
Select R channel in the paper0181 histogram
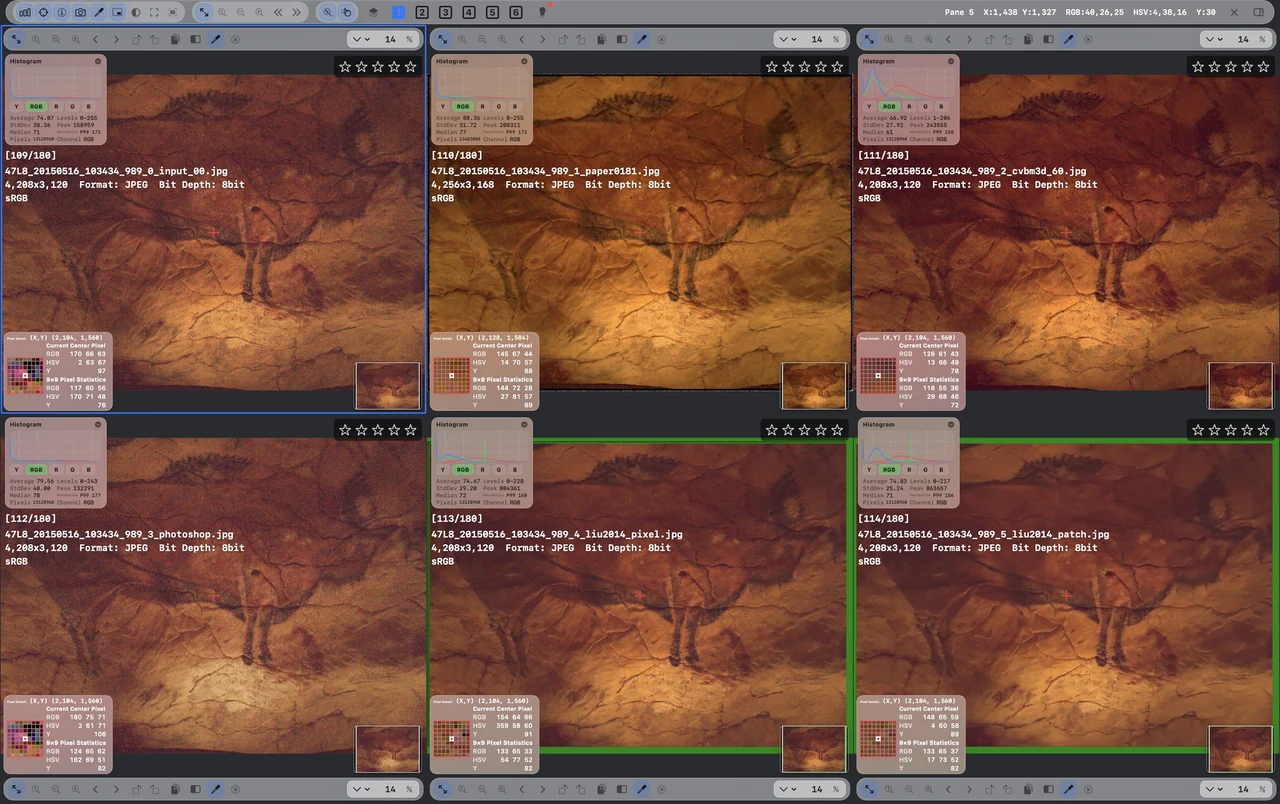[483, 105]
